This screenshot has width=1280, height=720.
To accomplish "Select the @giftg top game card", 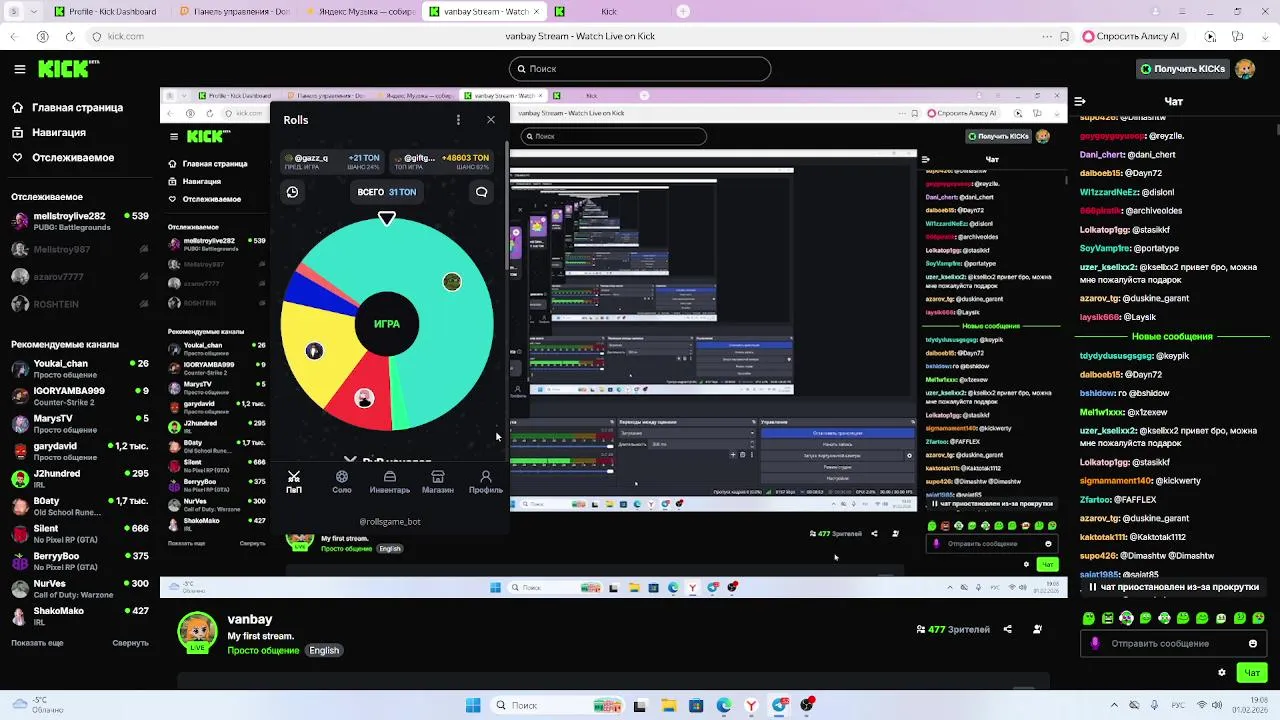I will 441,162.
